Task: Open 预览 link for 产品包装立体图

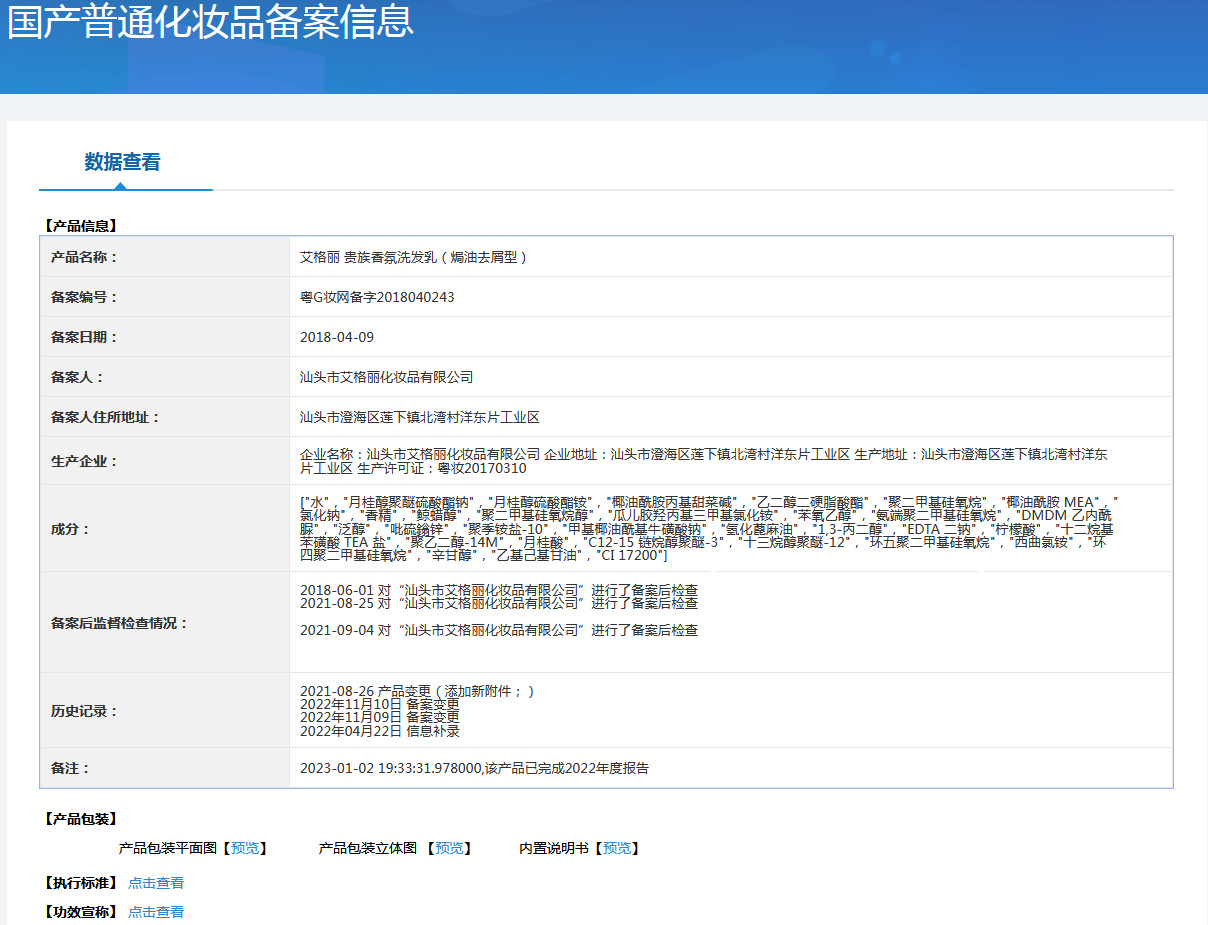Action: point(449,848)
